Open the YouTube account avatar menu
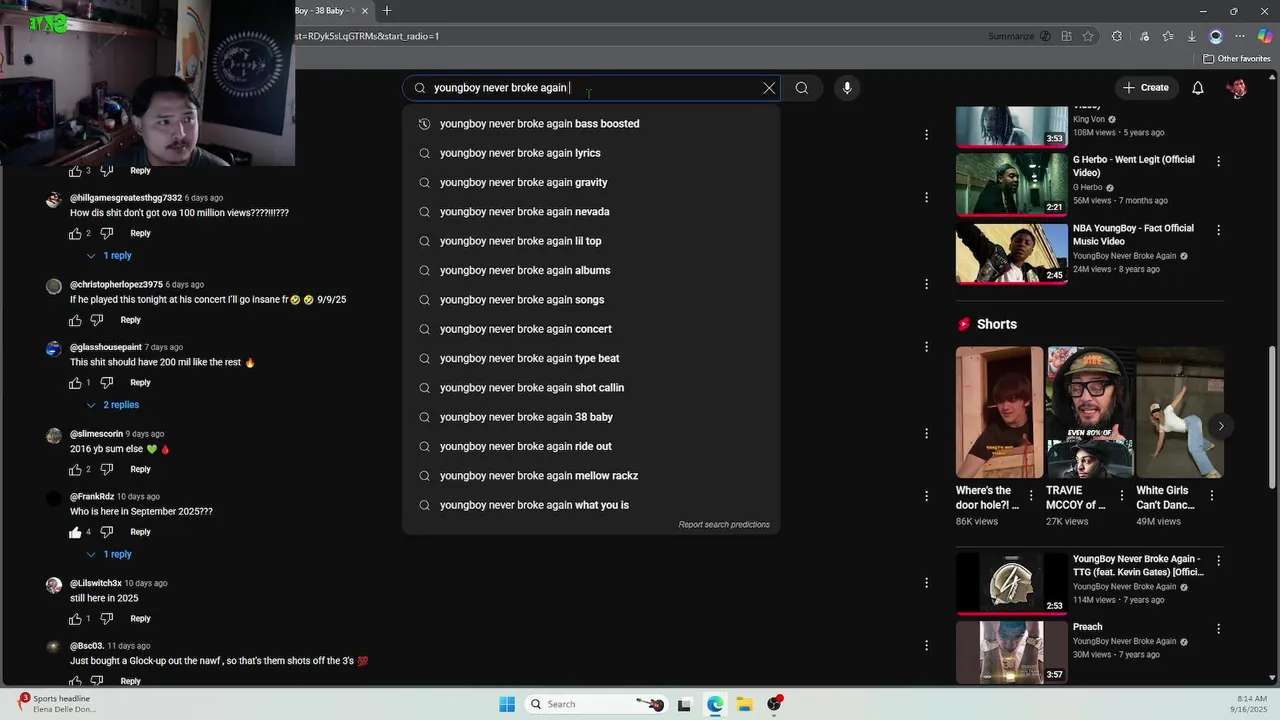 pyautogui.click(x=1238, y=88)
